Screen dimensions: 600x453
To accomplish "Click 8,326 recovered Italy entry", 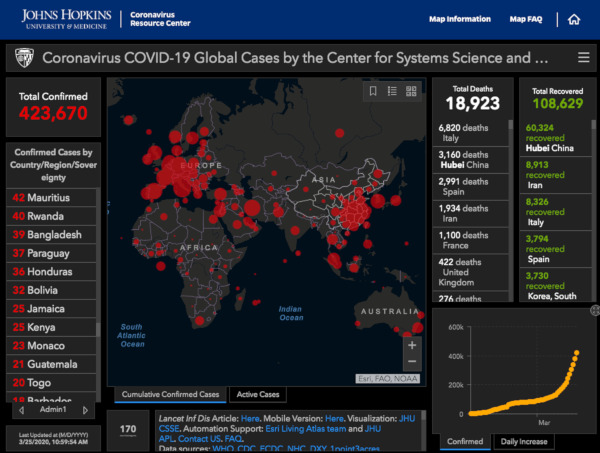I will click(x=556, y=212).
